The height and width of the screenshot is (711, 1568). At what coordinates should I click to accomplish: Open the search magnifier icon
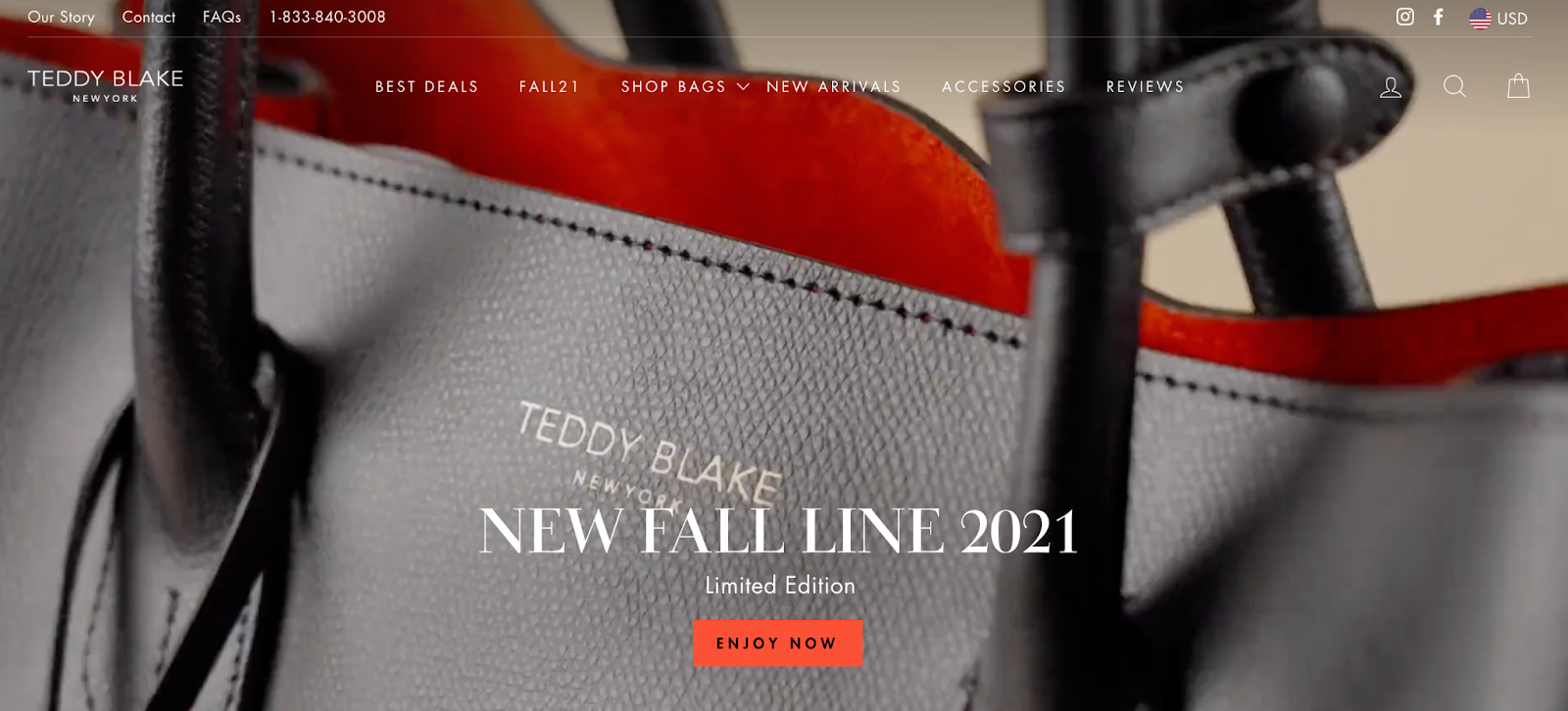[1454, 86]
